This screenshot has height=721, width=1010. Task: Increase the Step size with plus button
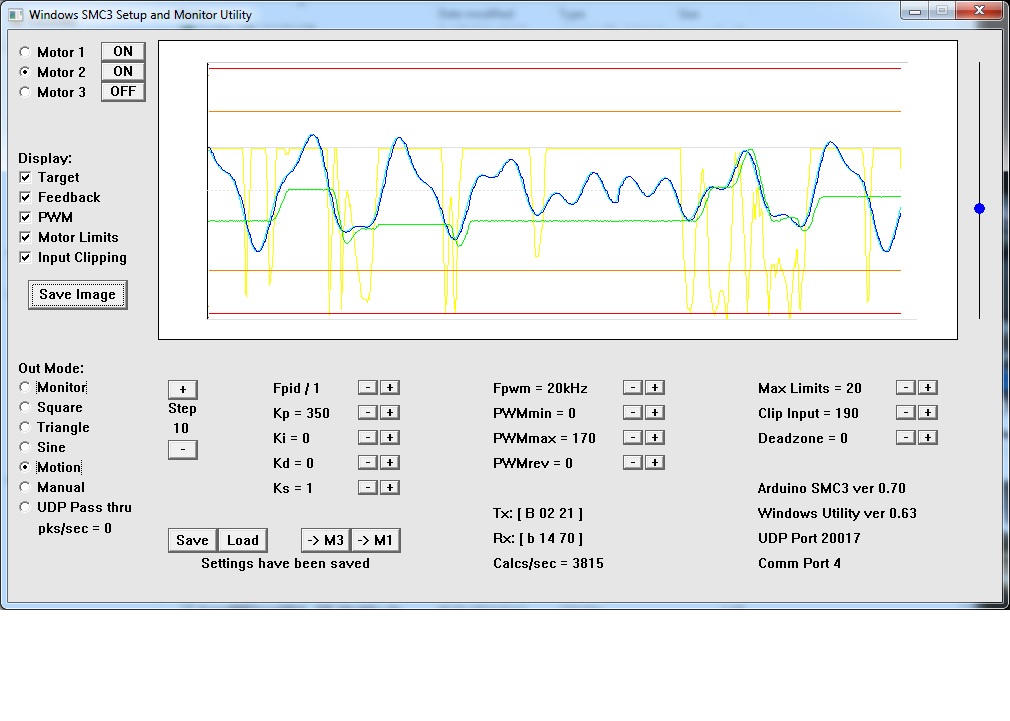[182, 390]
